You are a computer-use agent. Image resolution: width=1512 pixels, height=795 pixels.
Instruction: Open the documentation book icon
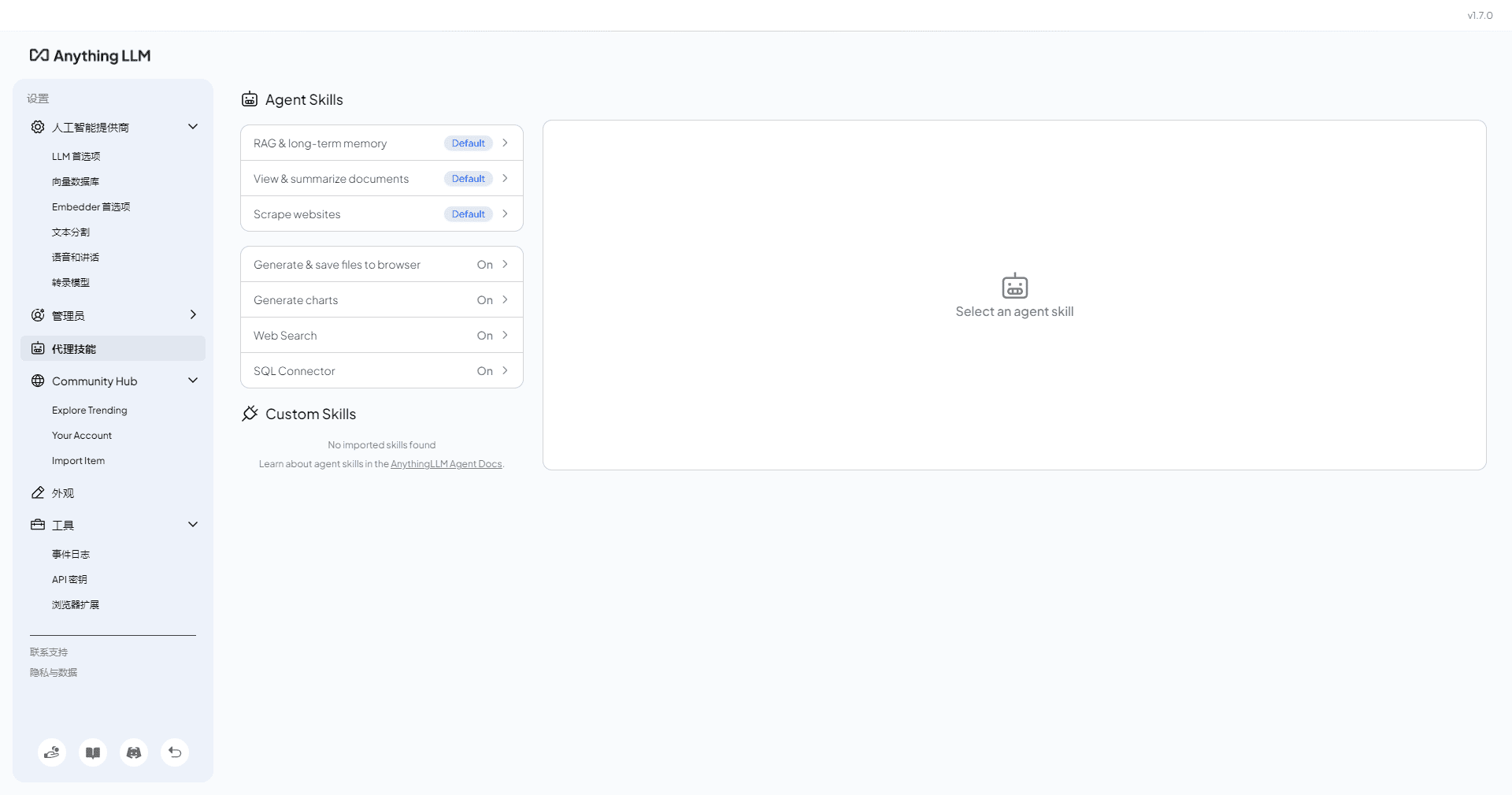click(x=93, y=752)
